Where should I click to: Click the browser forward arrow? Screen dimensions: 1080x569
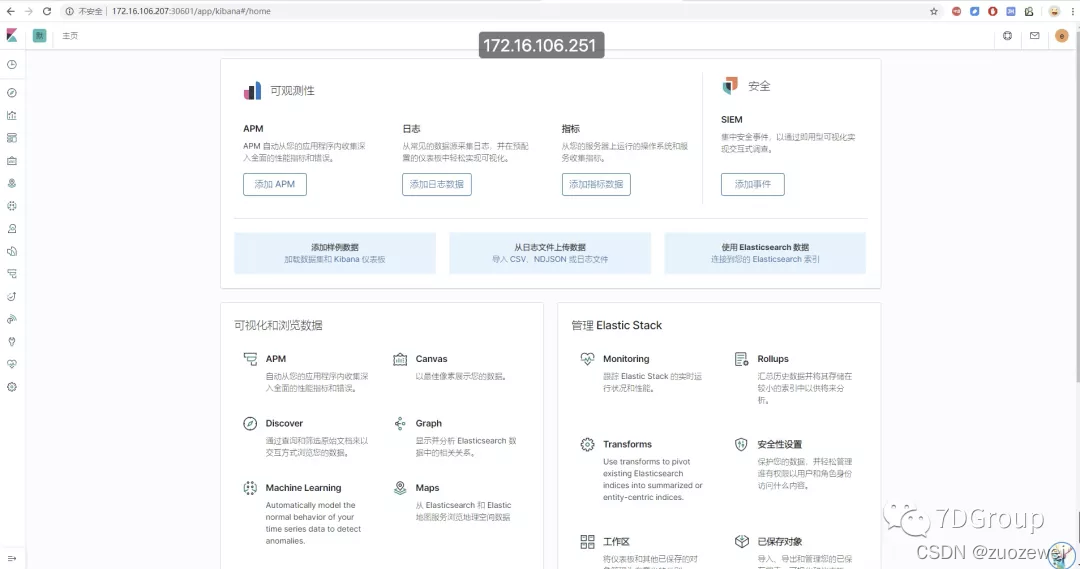click(28, 11)
